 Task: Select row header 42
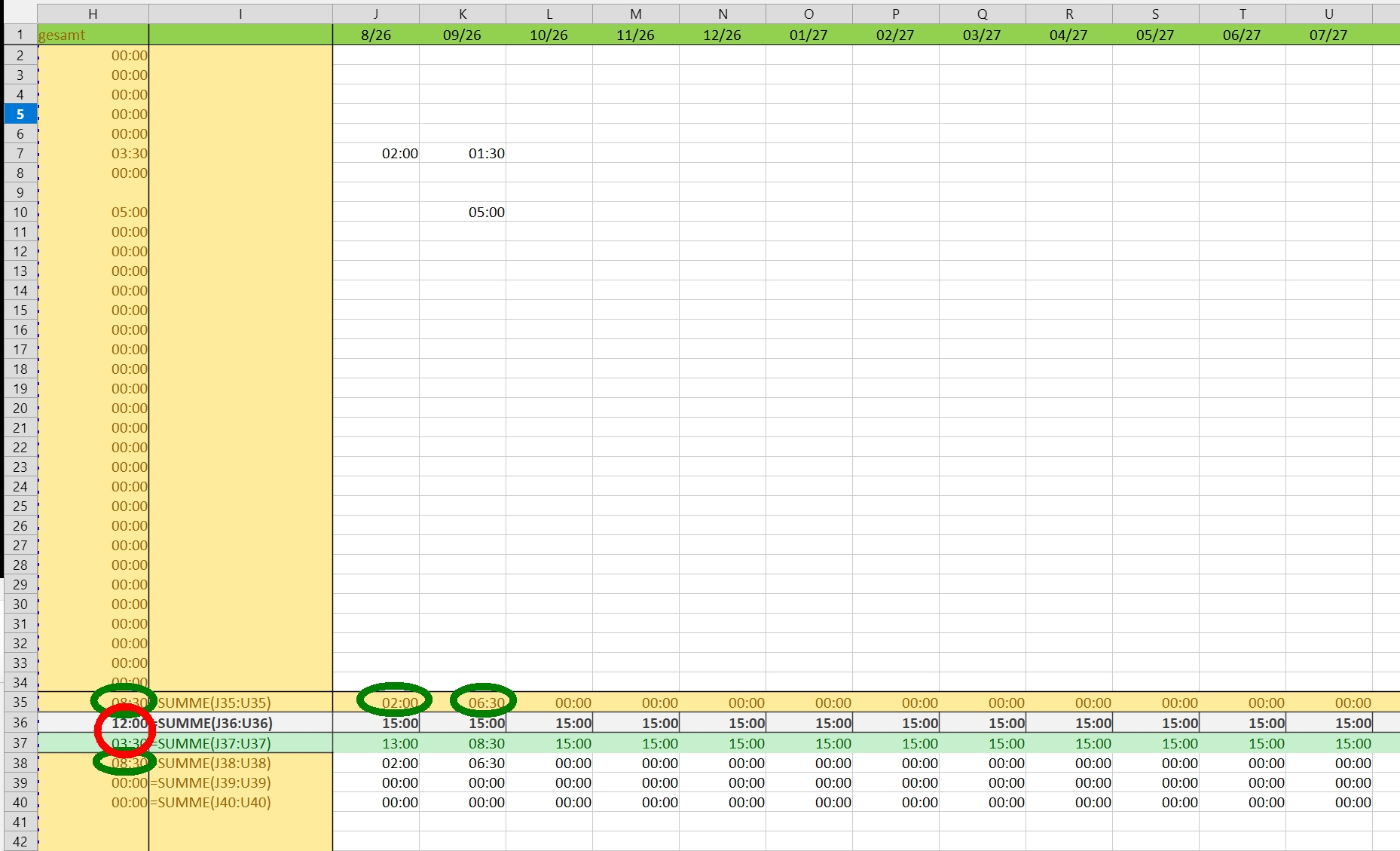20,841
